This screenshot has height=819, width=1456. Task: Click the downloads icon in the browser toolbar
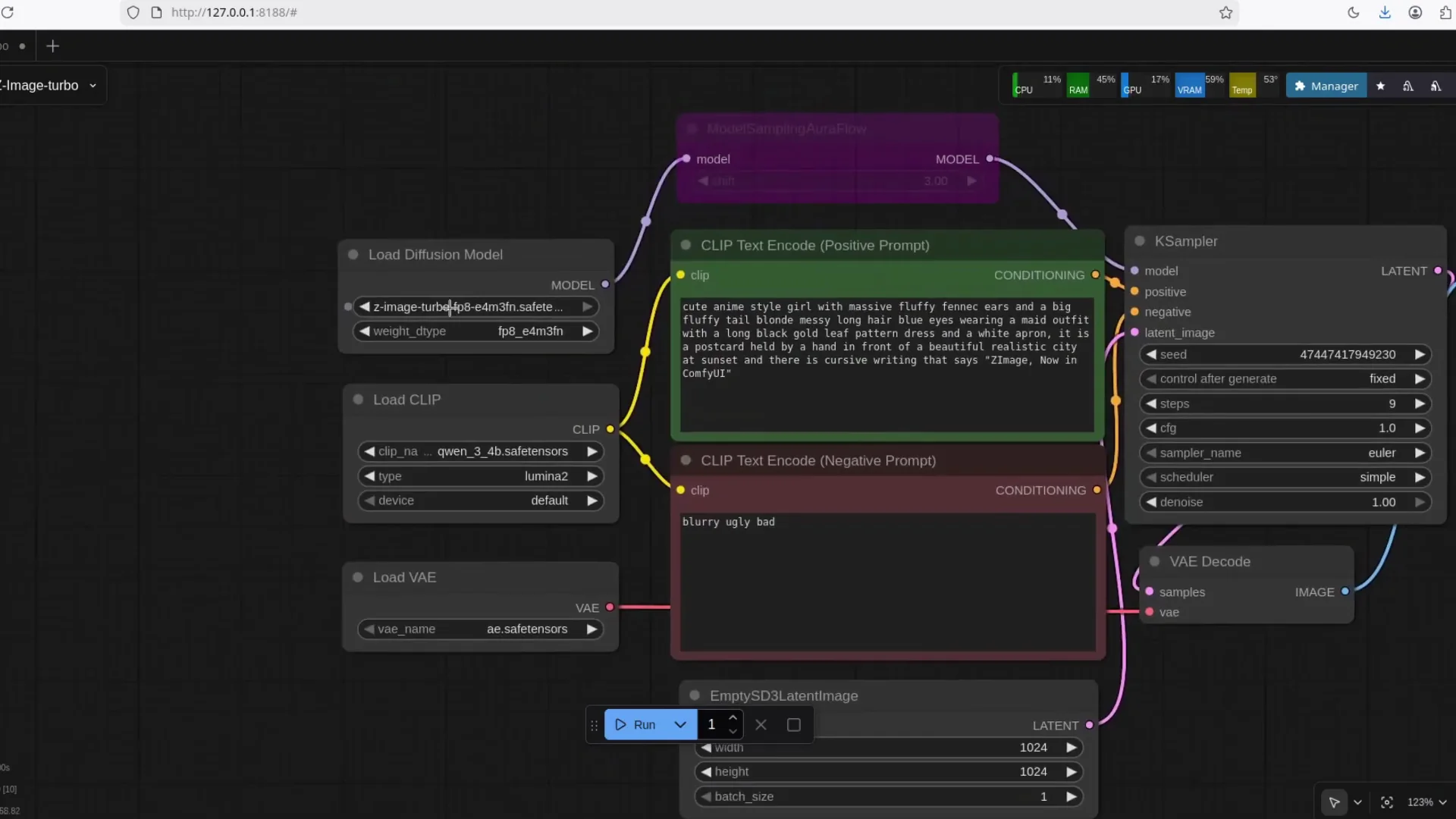(1384, 12)
